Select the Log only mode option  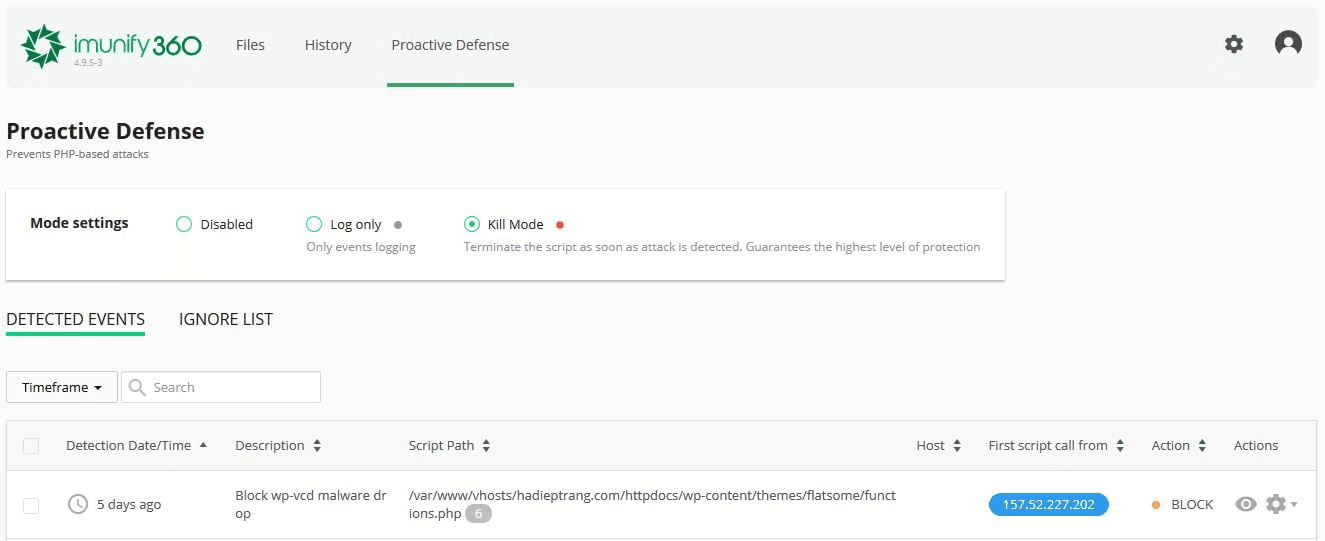314,225
